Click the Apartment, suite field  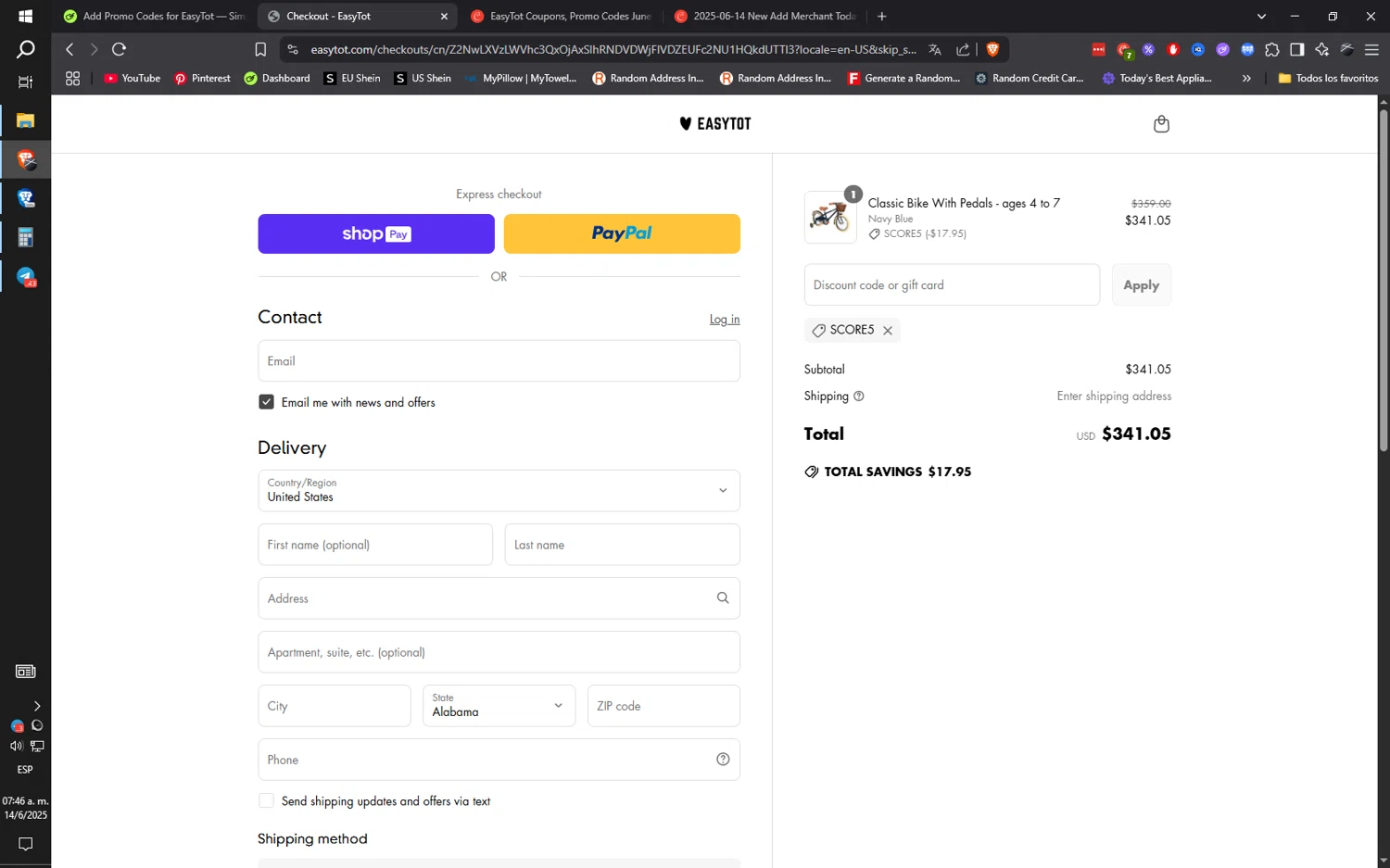click(499, 652)
